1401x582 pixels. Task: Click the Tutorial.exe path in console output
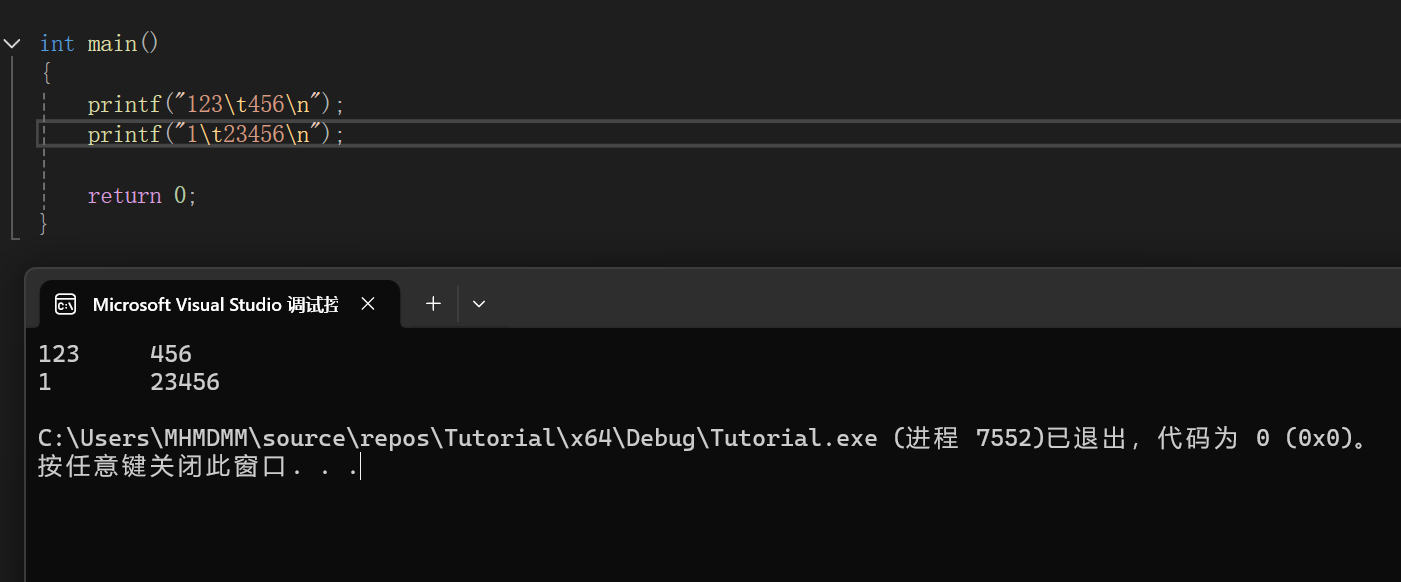click(458, 438)
